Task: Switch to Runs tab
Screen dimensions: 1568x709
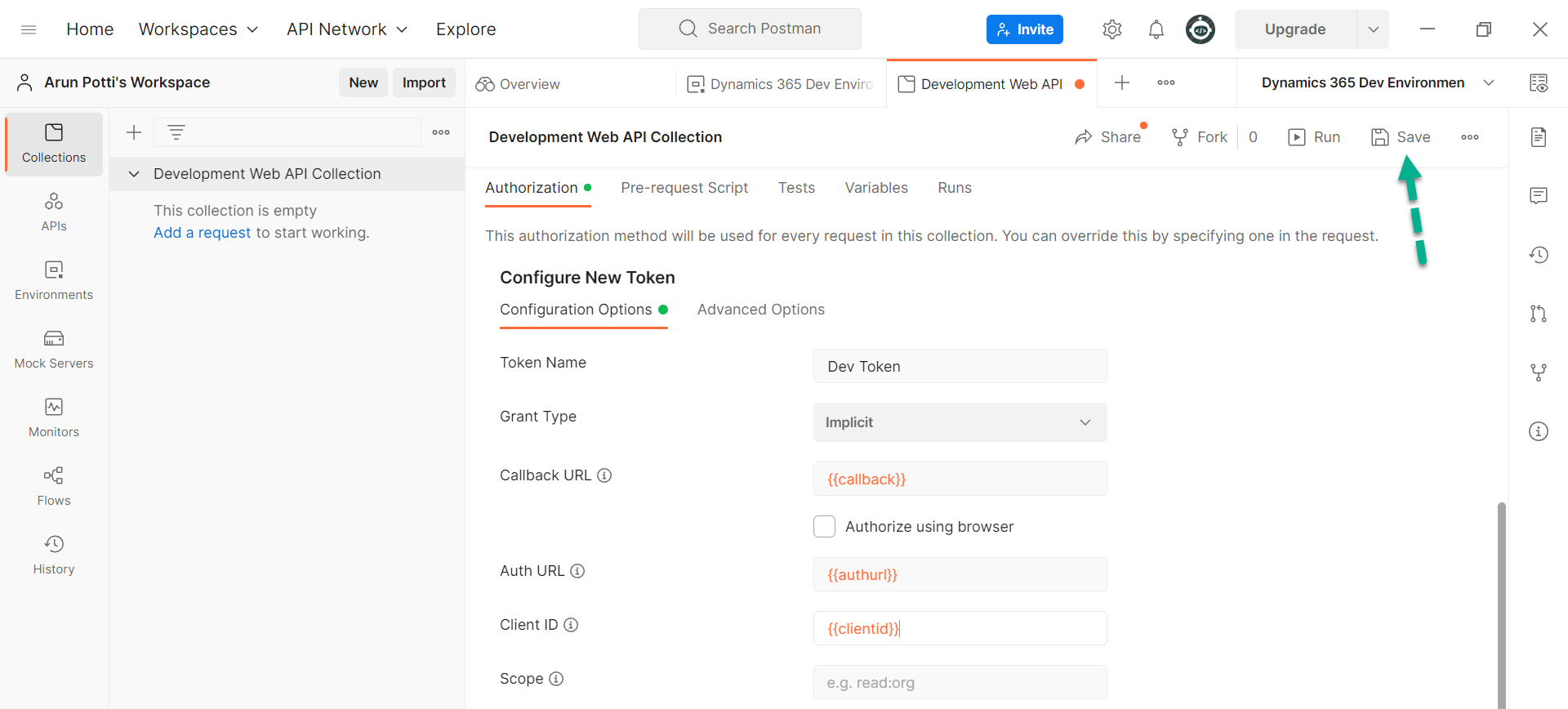Action: click(955, 188)
